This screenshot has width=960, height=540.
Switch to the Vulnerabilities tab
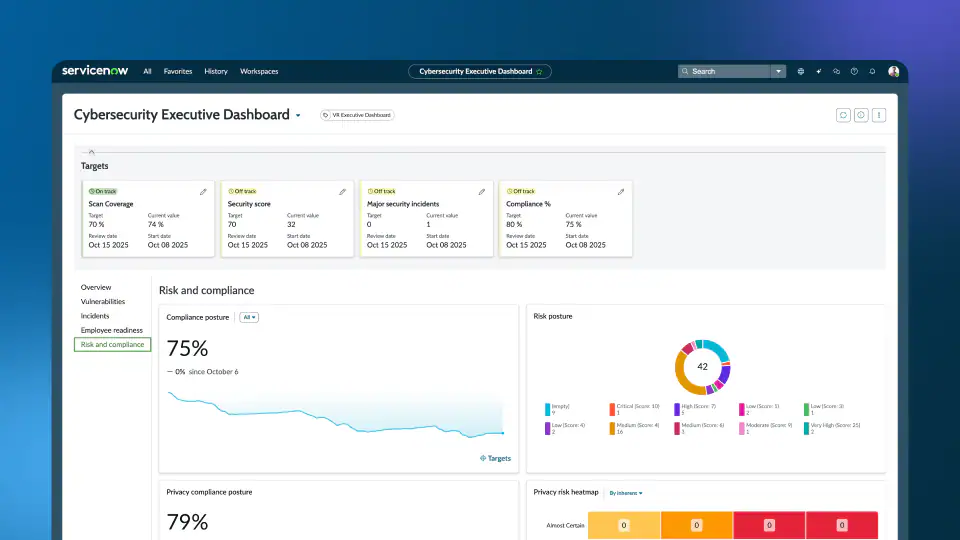pyautogui.click(x=103, y=301)
